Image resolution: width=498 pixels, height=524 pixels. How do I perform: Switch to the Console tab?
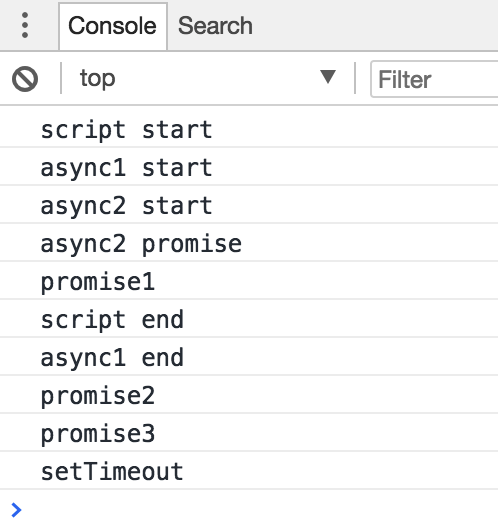(113, 26)
